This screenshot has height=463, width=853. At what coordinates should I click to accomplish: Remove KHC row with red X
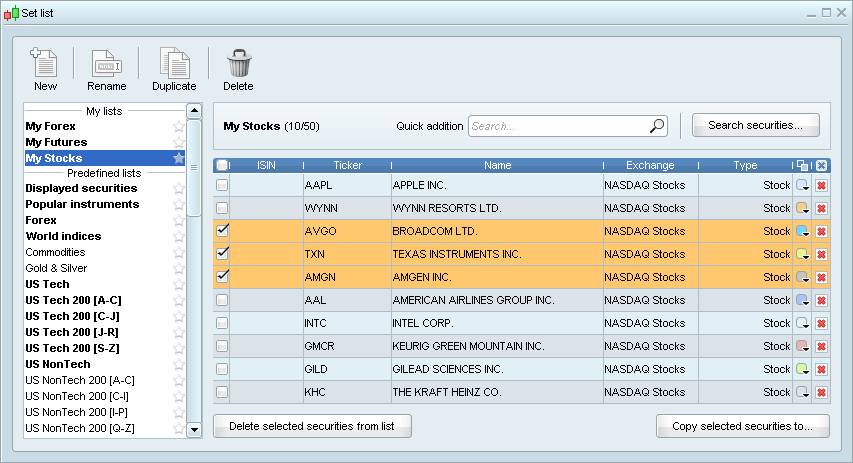[821, 392]
